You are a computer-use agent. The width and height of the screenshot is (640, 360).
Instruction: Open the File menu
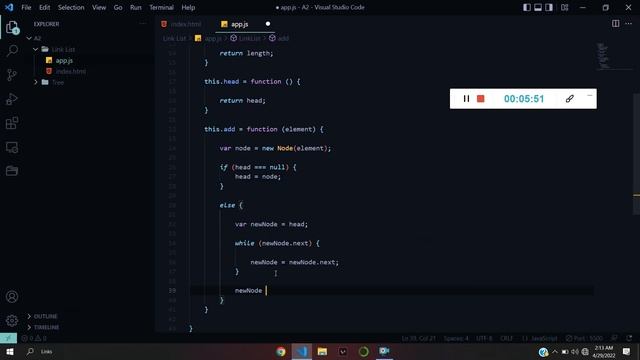26,7
